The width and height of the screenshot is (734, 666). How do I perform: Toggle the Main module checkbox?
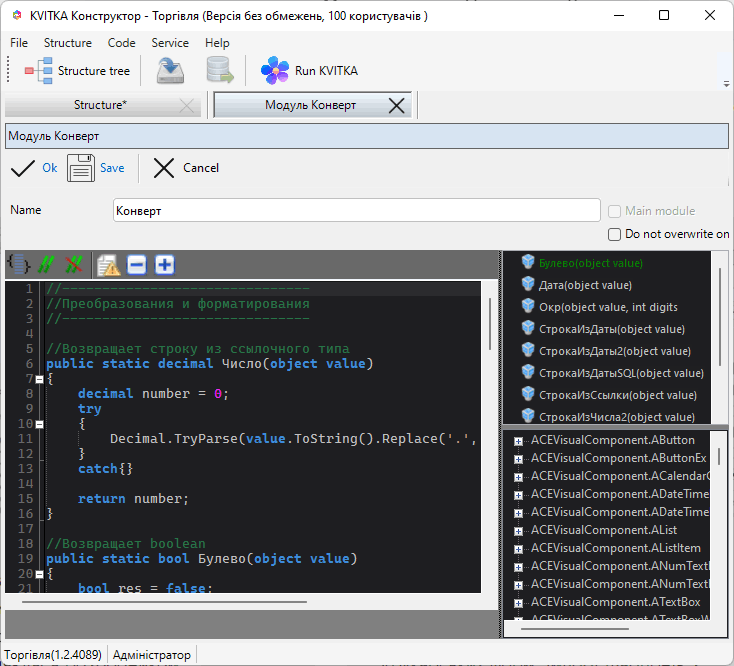[614, 211]
